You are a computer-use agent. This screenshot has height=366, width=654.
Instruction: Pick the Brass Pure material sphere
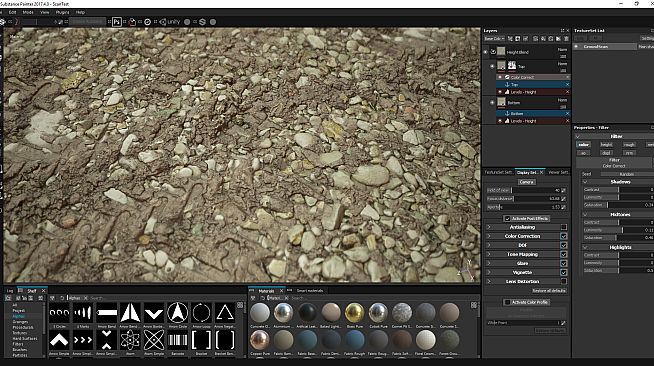(x=355, y=313)
